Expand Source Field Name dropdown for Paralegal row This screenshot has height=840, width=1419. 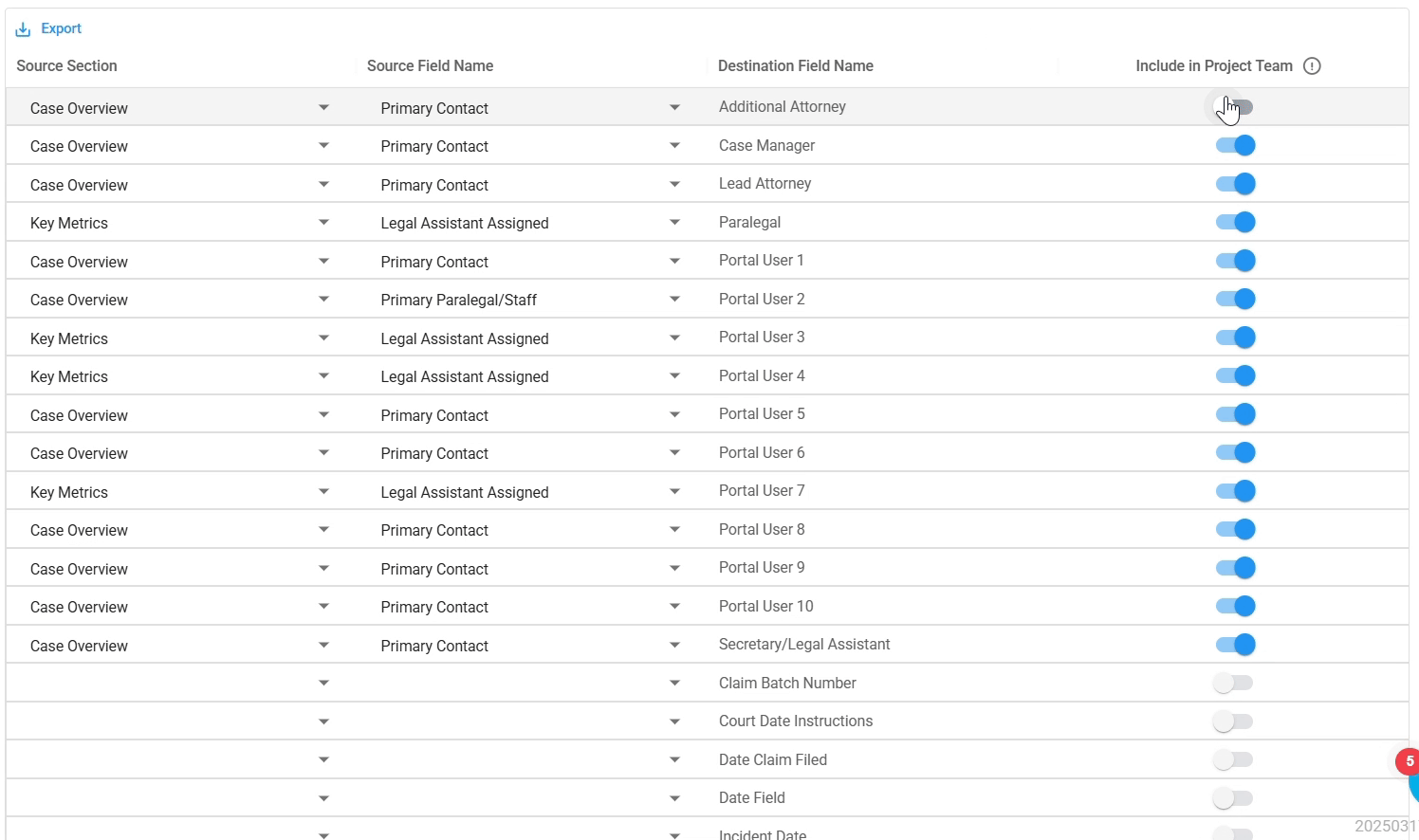click(674, 223)
